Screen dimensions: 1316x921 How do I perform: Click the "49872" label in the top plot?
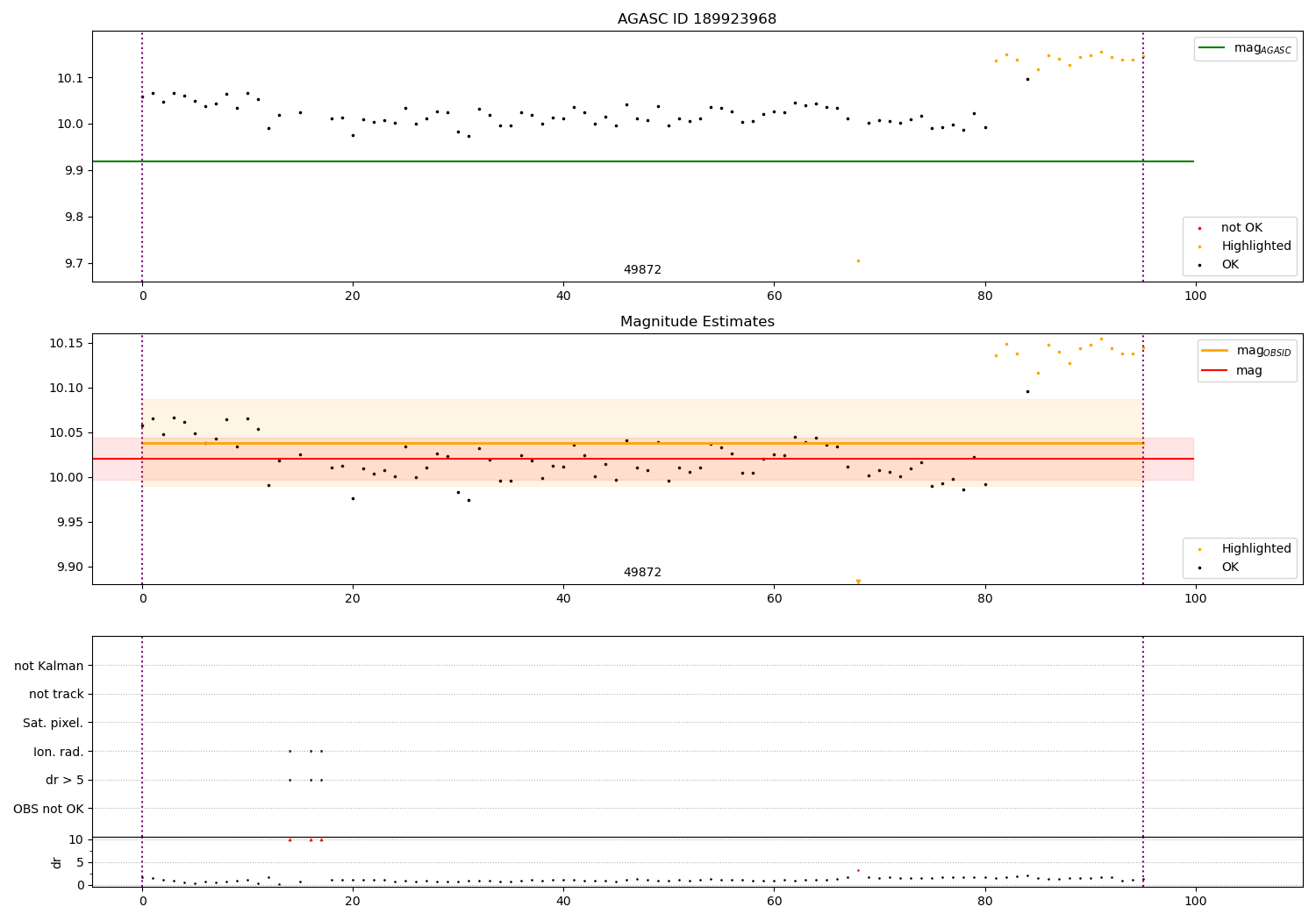click(642, 270)
